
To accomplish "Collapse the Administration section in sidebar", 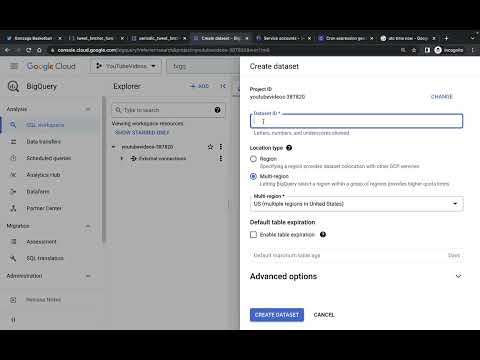I will tap(88, 276).
